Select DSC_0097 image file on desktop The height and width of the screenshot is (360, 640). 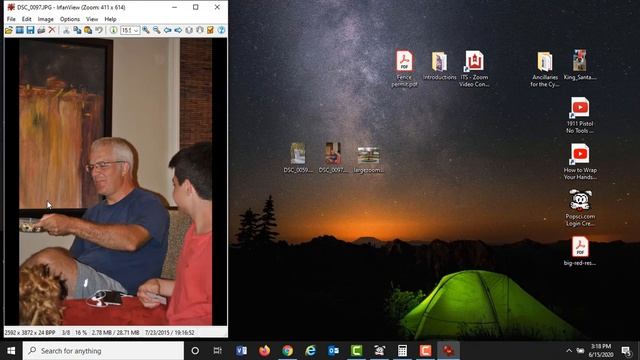click(333, 158)
